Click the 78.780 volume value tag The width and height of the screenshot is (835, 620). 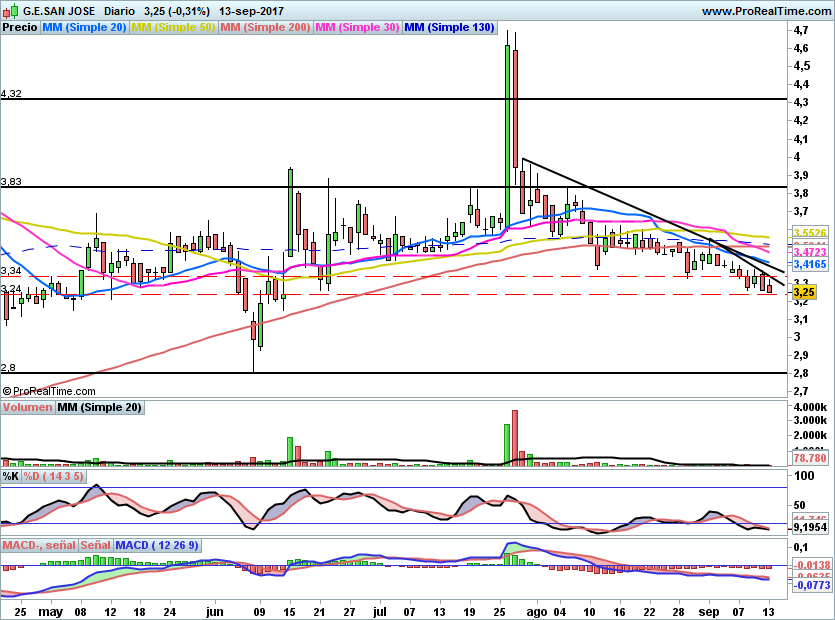807,457
